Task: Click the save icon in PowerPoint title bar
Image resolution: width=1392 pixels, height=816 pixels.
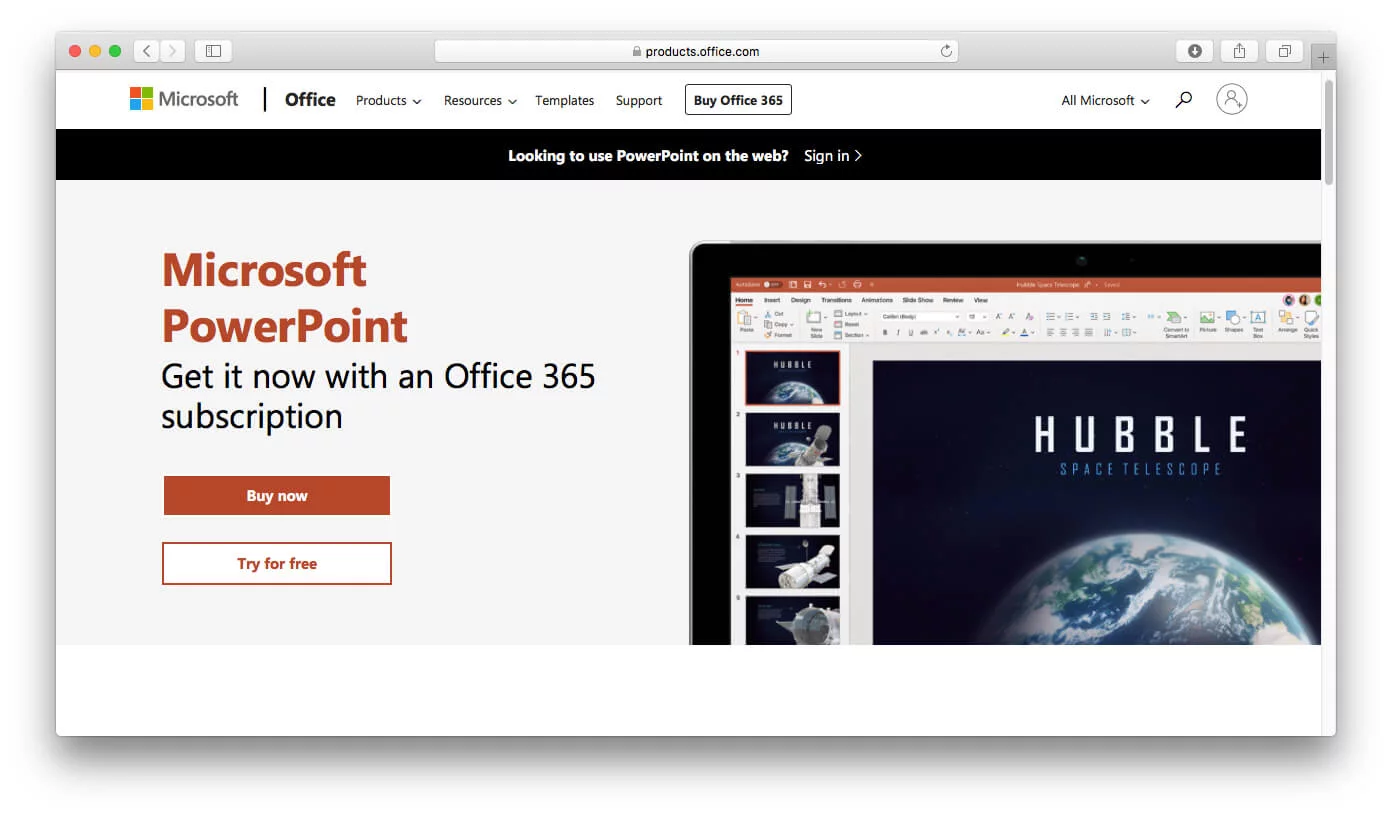Action: point(807,284)
